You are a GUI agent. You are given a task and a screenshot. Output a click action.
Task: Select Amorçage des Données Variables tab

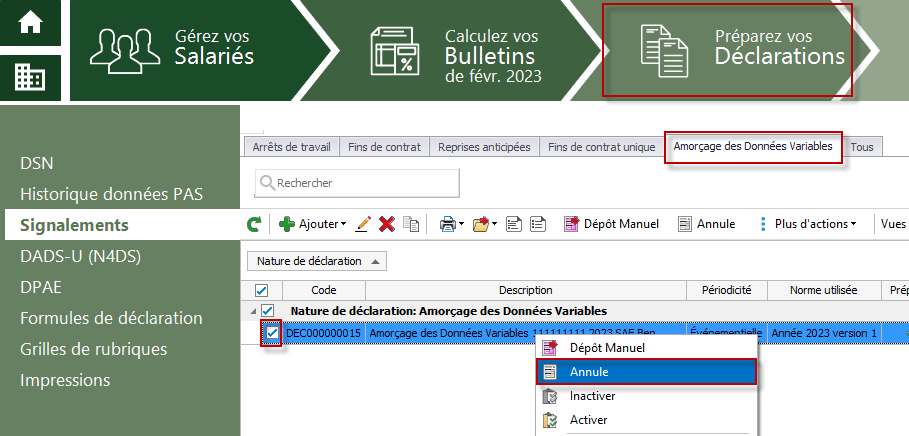coord(753,146)
